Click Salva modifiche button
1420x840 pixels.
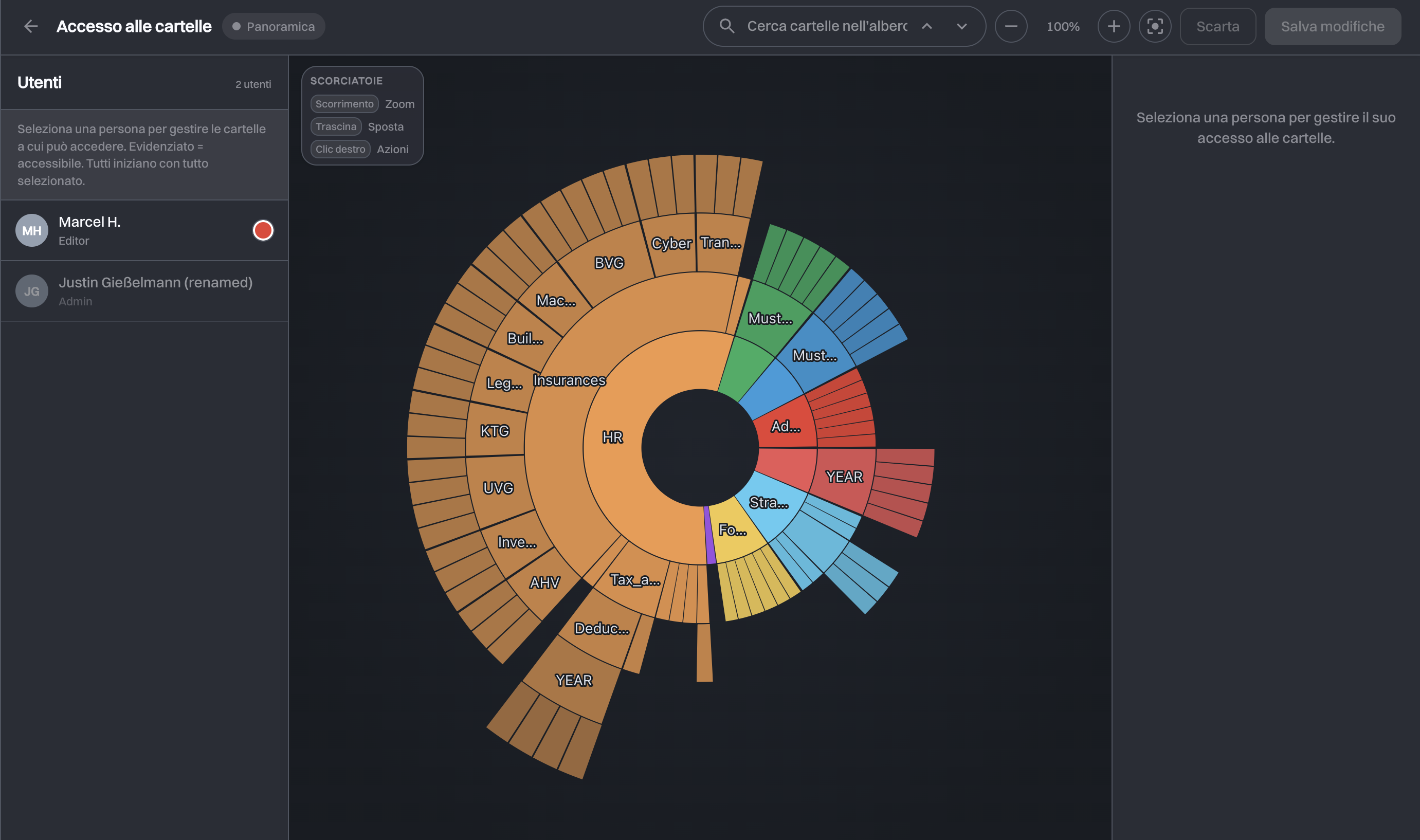[x=1332, y=26]
